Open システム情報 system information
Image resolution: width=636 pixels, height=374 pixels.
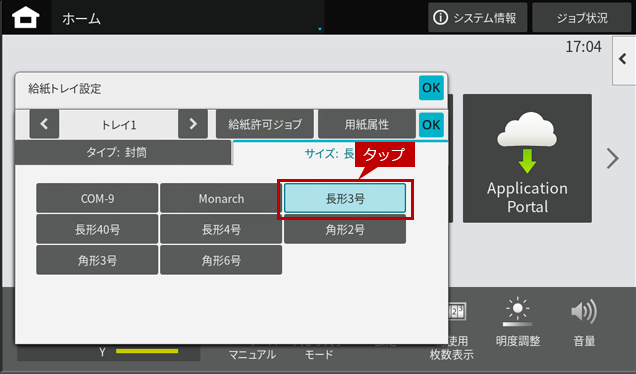pyautogui.click(x=477, y=17)
